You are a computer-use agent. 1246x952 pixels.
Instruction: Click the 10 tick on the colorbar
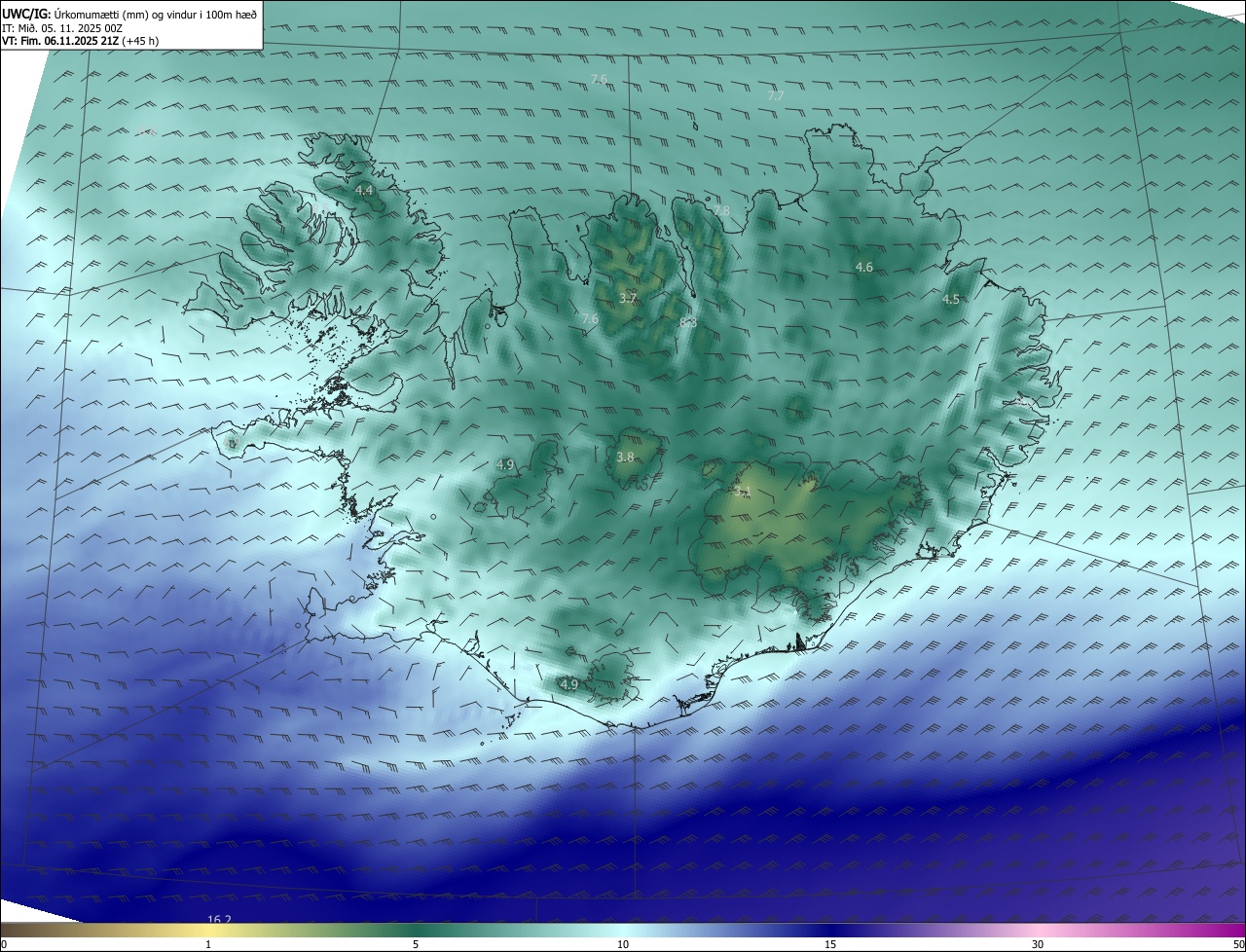[x=623, y=944]
